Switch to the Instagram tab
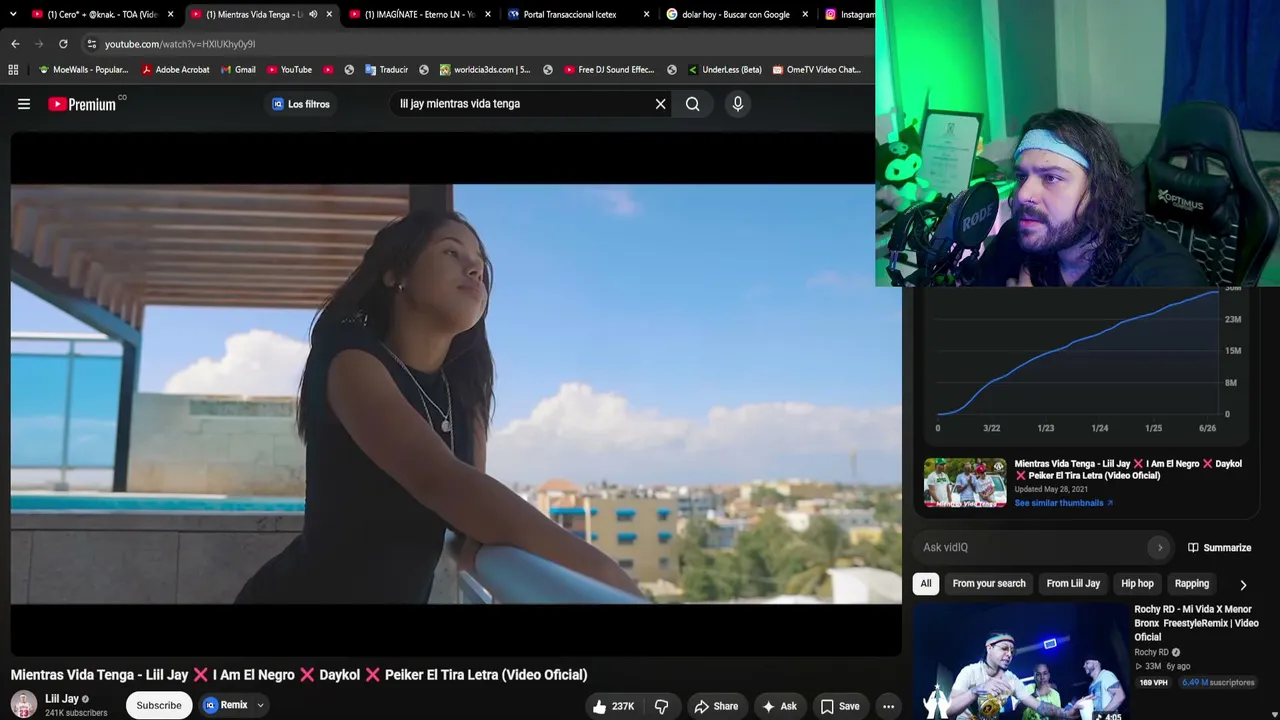The height and width of the screenshot is (720, 1280). [848, 14]
